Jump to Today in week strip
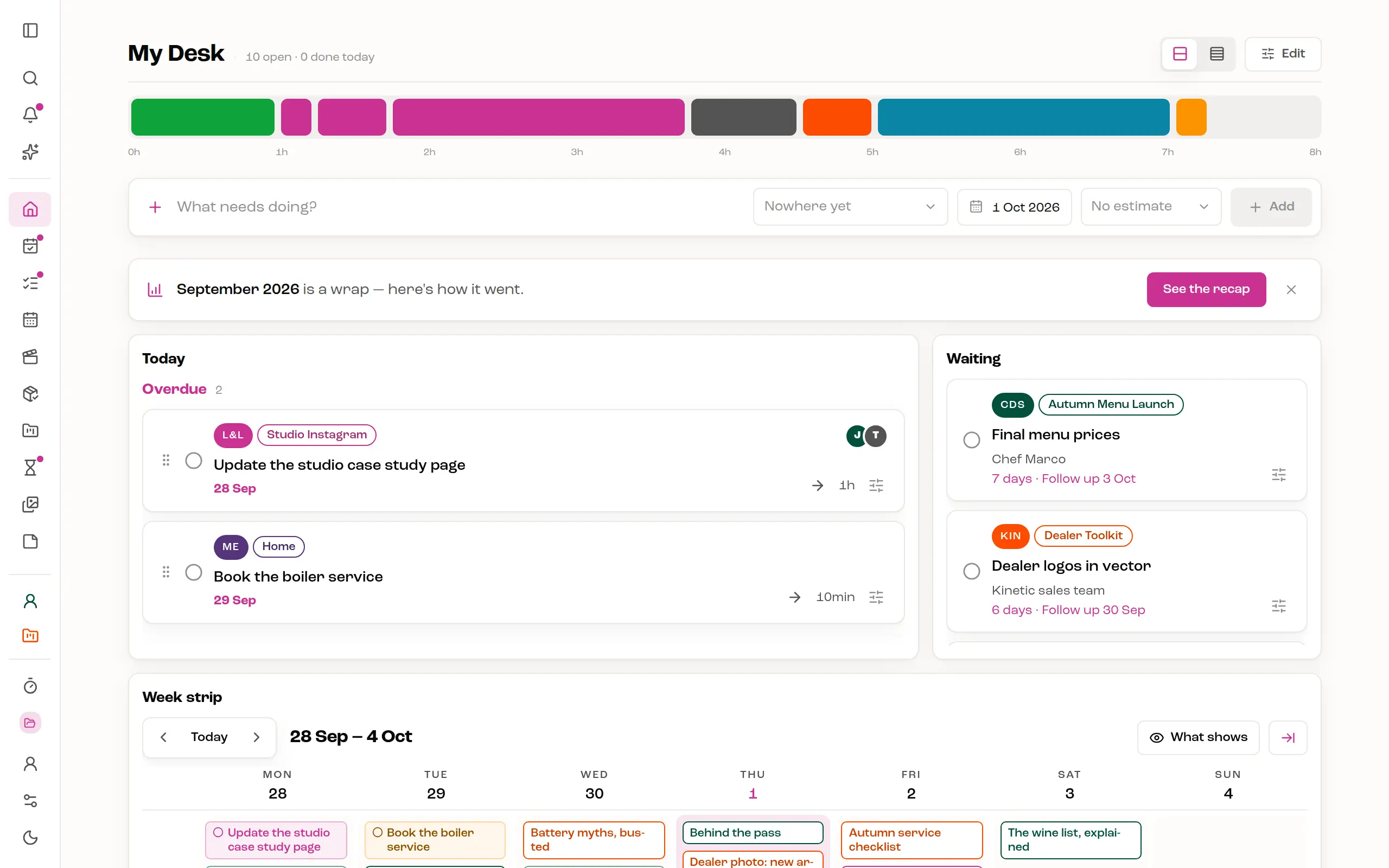This screenshot has height=868, width=1389. [209, 738]
